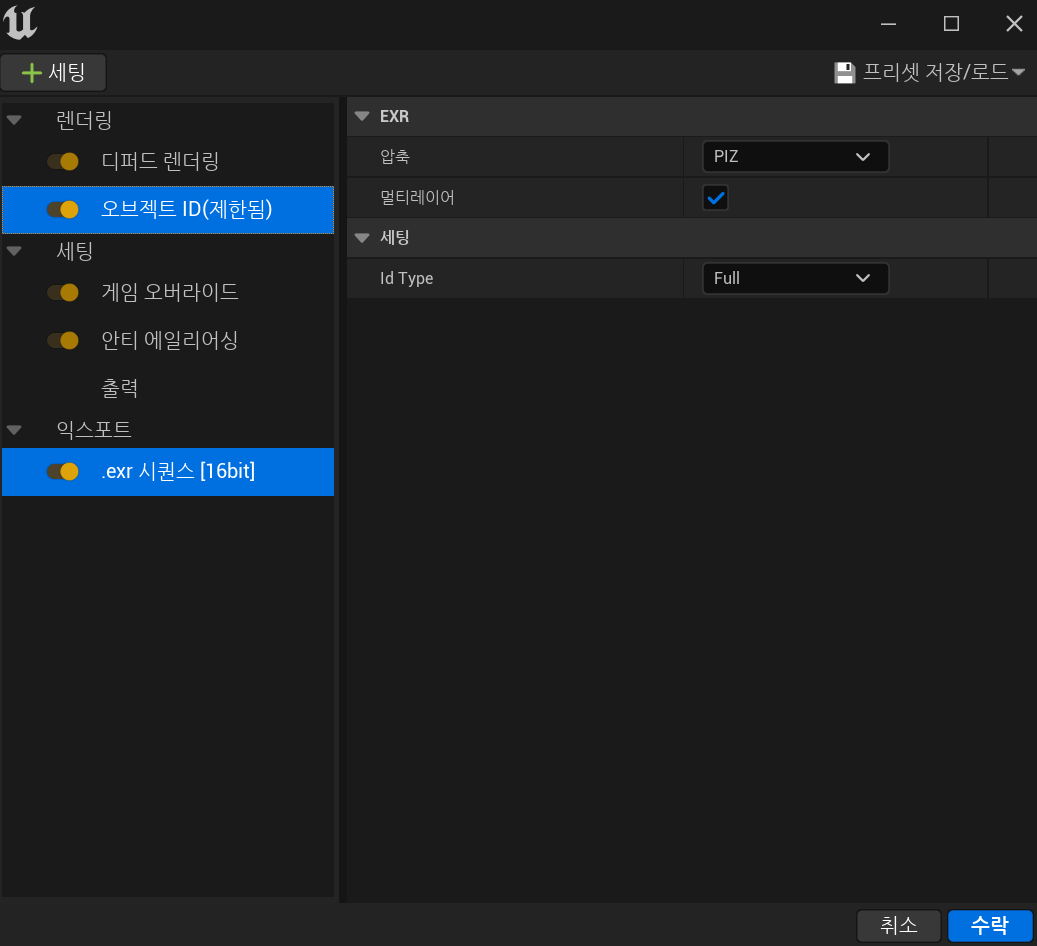This screenshot has width=1037, height=946.
Task: Click the 수락 button
Action: pyautogui.click(x=990, y=925)
